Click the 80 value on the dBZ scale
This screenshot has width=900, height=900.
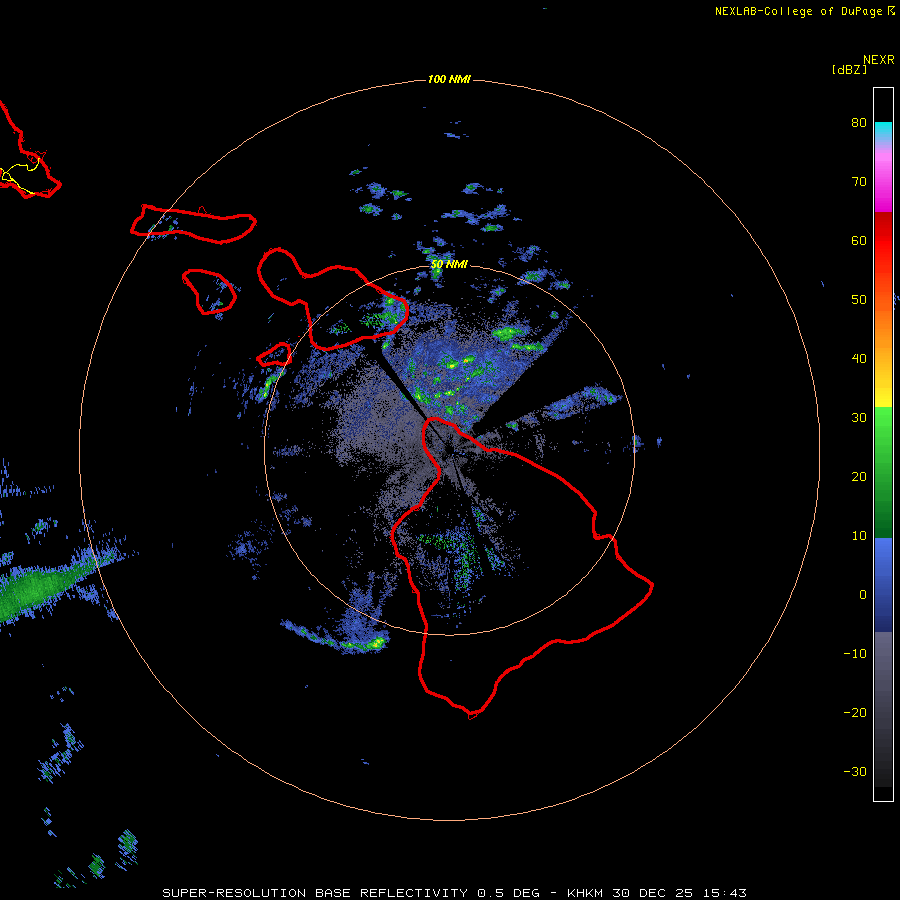click(859, 122)
